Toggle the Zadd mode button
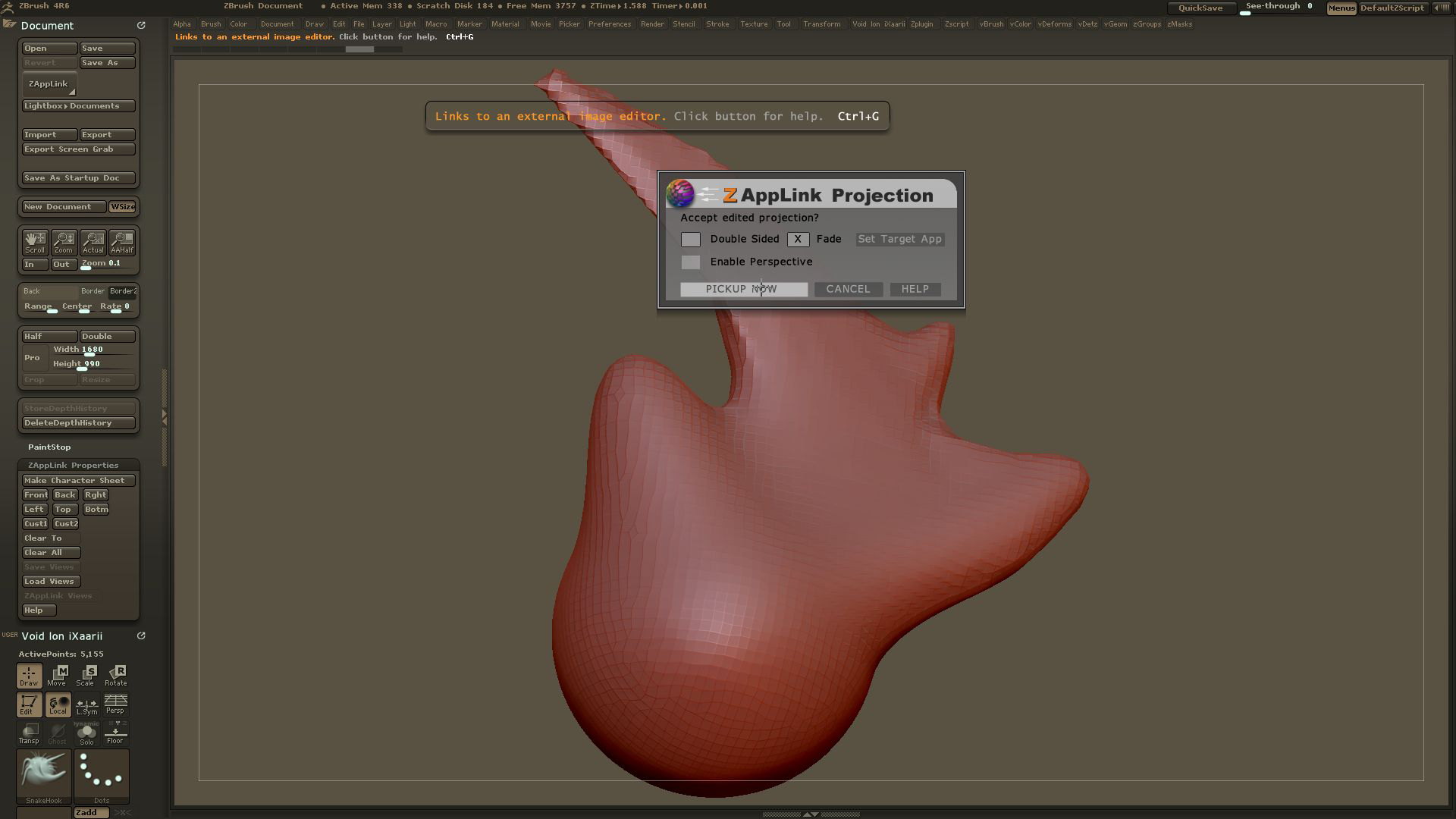This screenshot has width=1456, height=819. coord(91,813)
